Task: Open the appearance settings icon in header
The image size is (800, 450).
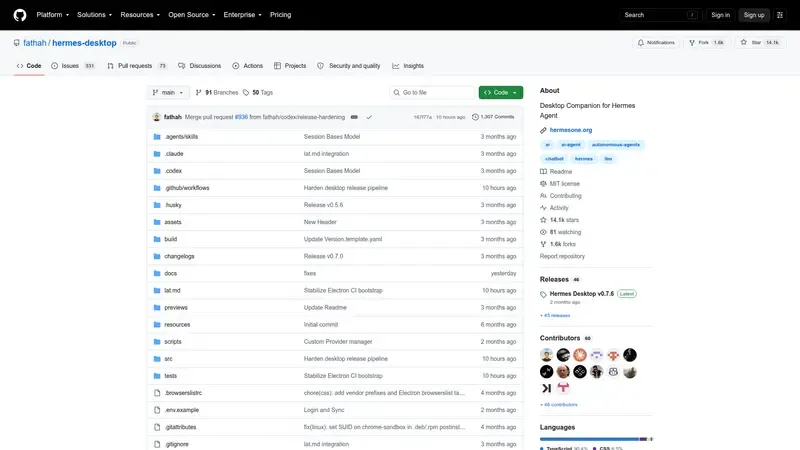Action: (780, 15)
